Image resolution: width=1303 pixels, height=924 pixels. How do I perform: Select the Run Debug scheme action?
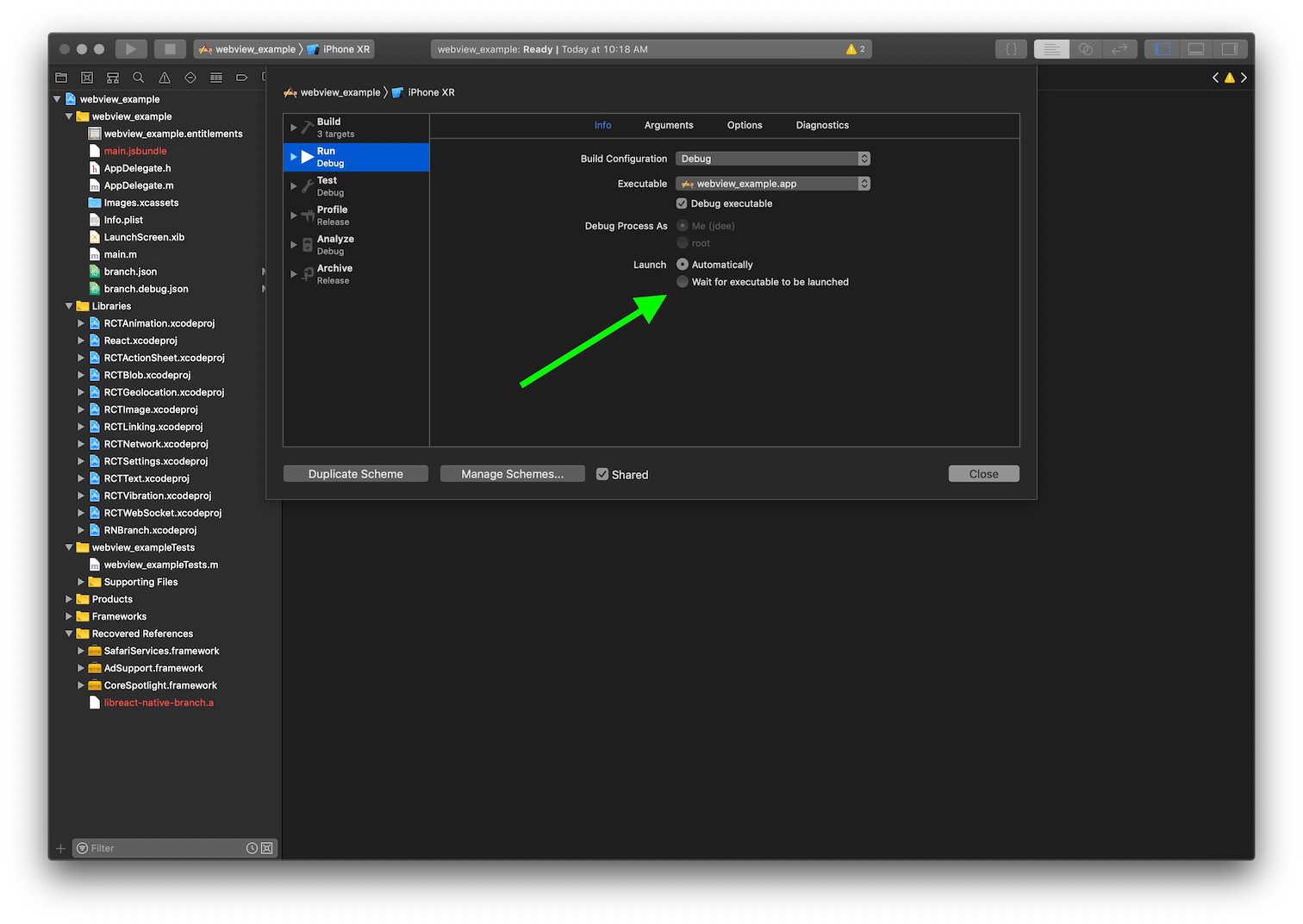point(356,157)
